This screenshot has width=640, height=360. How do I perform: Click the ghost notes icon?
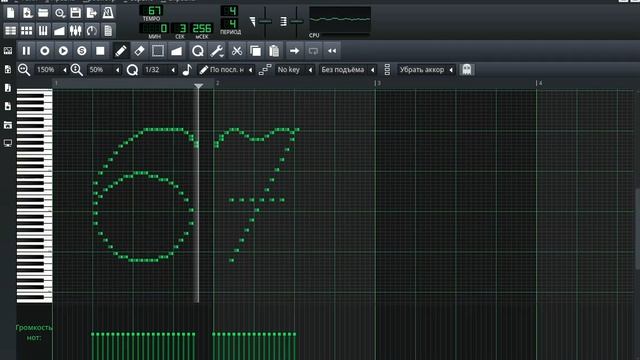[x=467, y=70]
